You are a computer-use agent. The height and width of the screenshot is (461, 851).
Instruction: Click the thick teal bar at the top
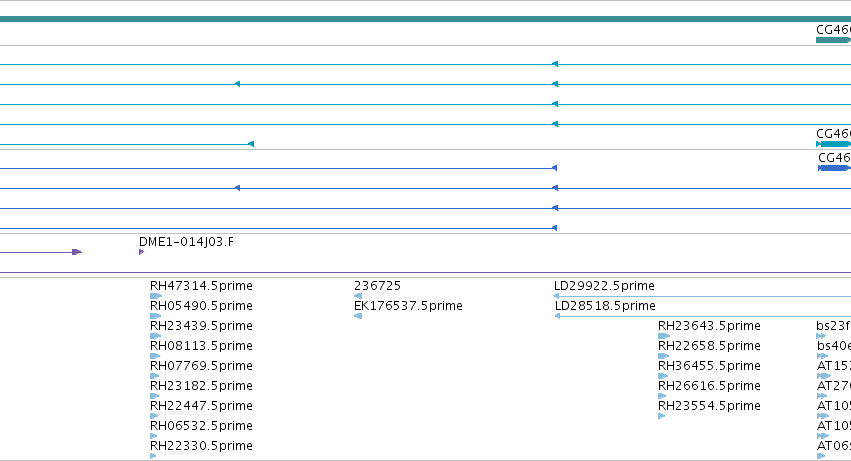(x=426, y=19)
